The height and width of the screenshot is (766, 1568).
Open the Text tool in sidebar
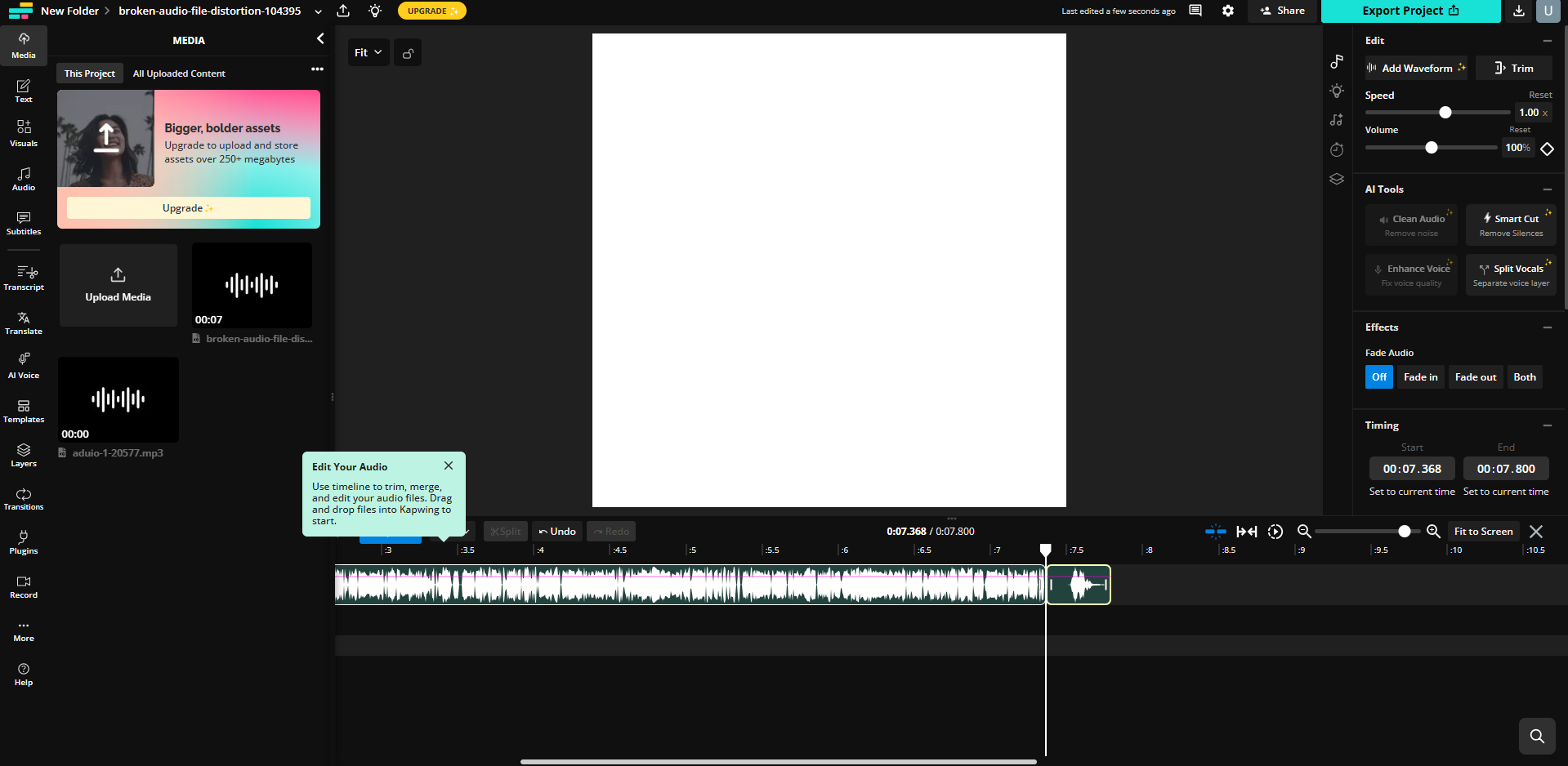click(x=24, y=91)
